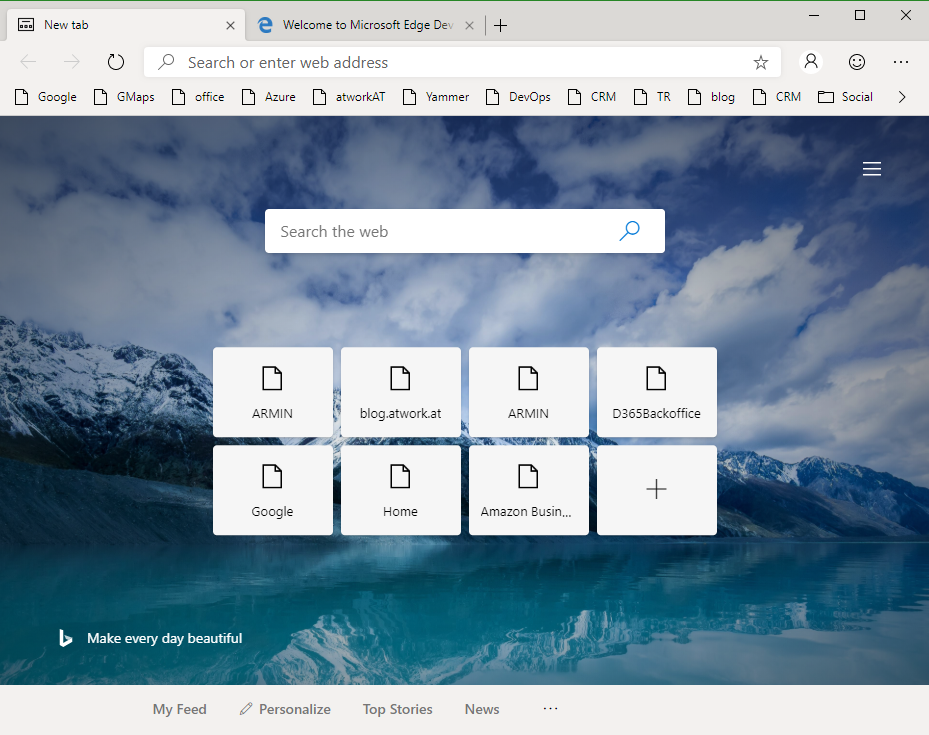Open the page settings hamburger icon
This screenshot has height=735, width=929.
(x=872, y=170)
